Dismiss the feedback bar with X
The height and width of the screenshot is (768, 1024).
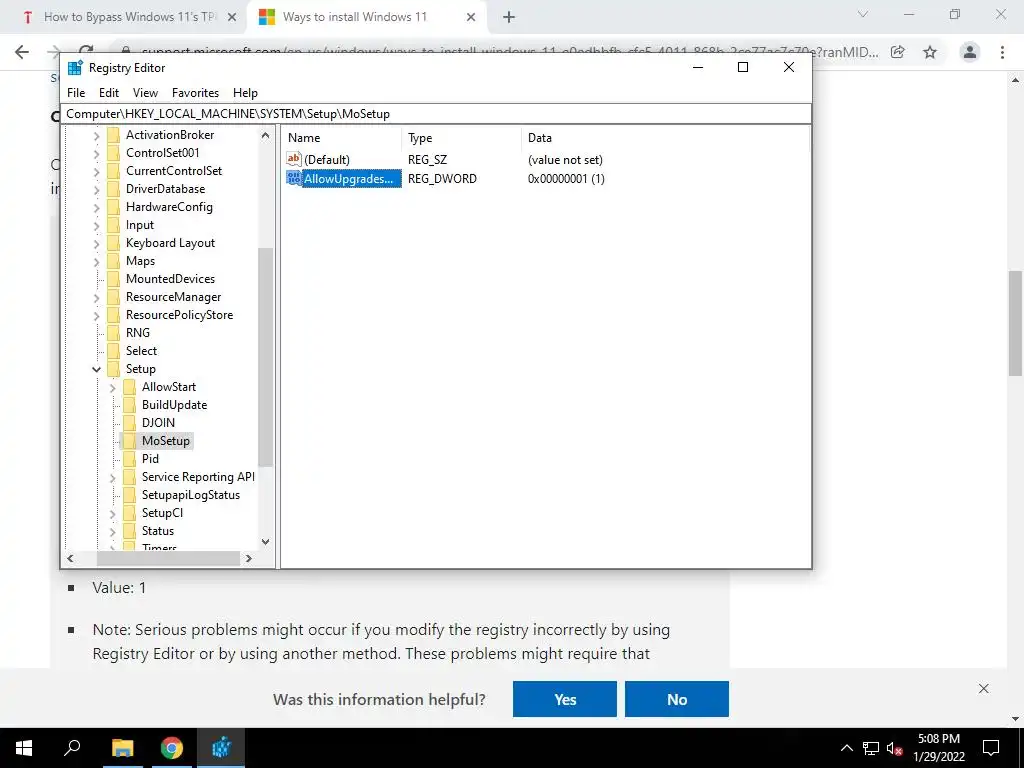pos(984,688)
